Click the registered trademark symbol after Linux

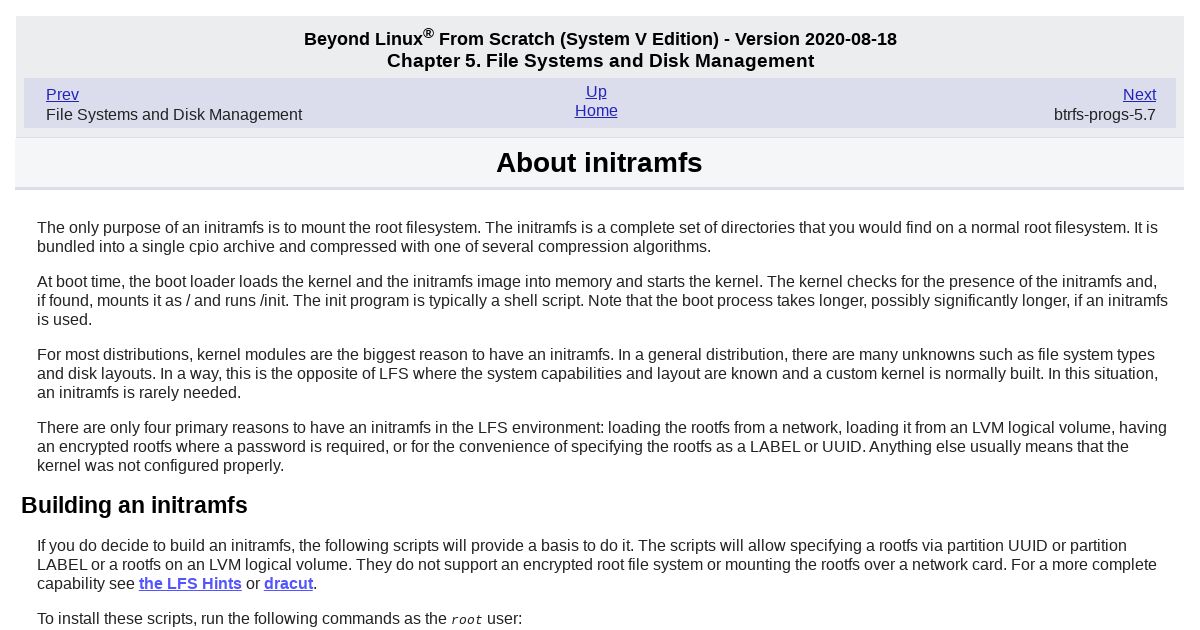pos(428,33)
